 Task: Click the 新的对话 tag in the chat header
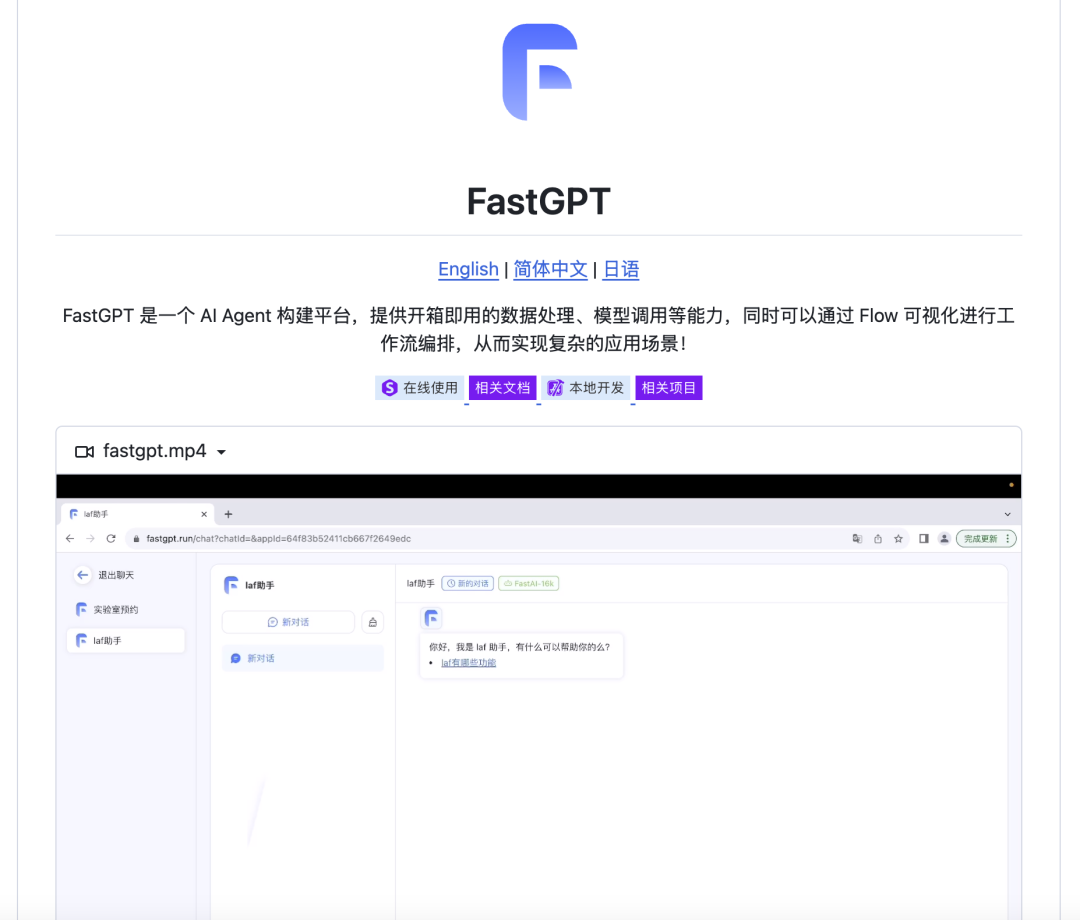tap(468, 583)
